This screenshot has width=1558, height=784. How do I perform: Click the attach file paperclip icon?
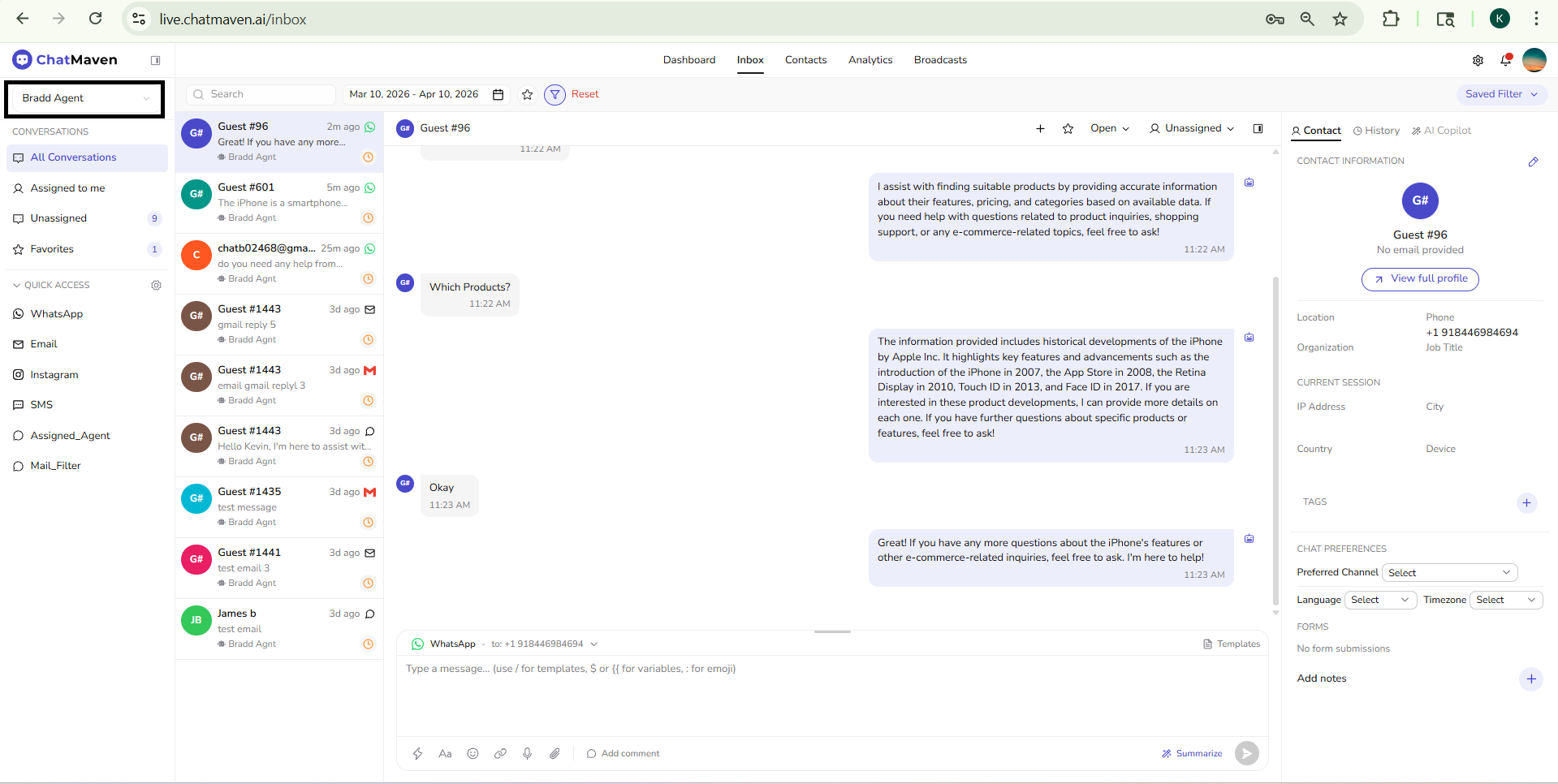tap(555, 753)
